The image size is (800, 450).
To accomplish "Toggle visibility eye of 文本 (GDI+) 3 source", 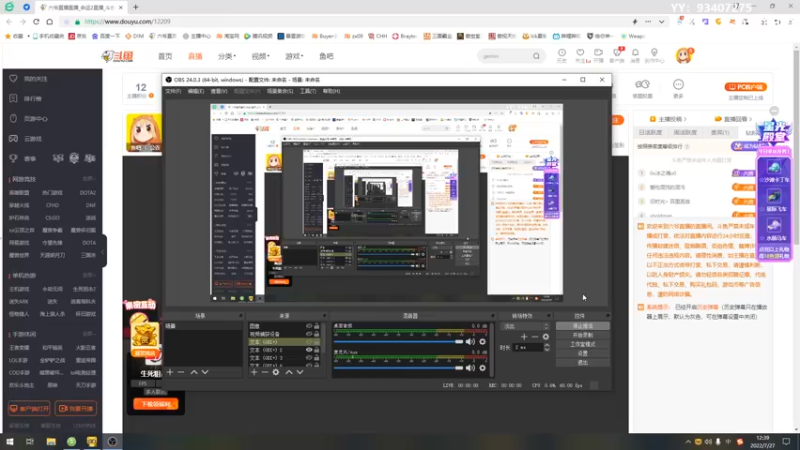I will coord(309,358).
